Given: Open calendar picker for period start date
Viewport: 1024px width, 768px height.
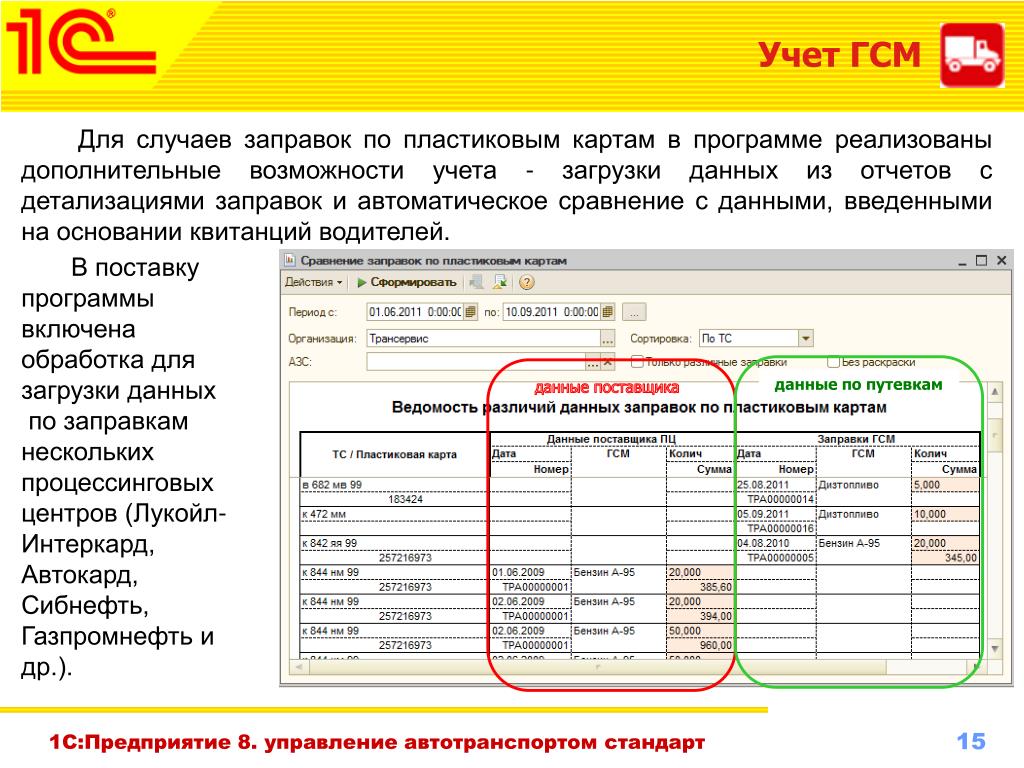Looking at the screenshot, I should [472, 311].
